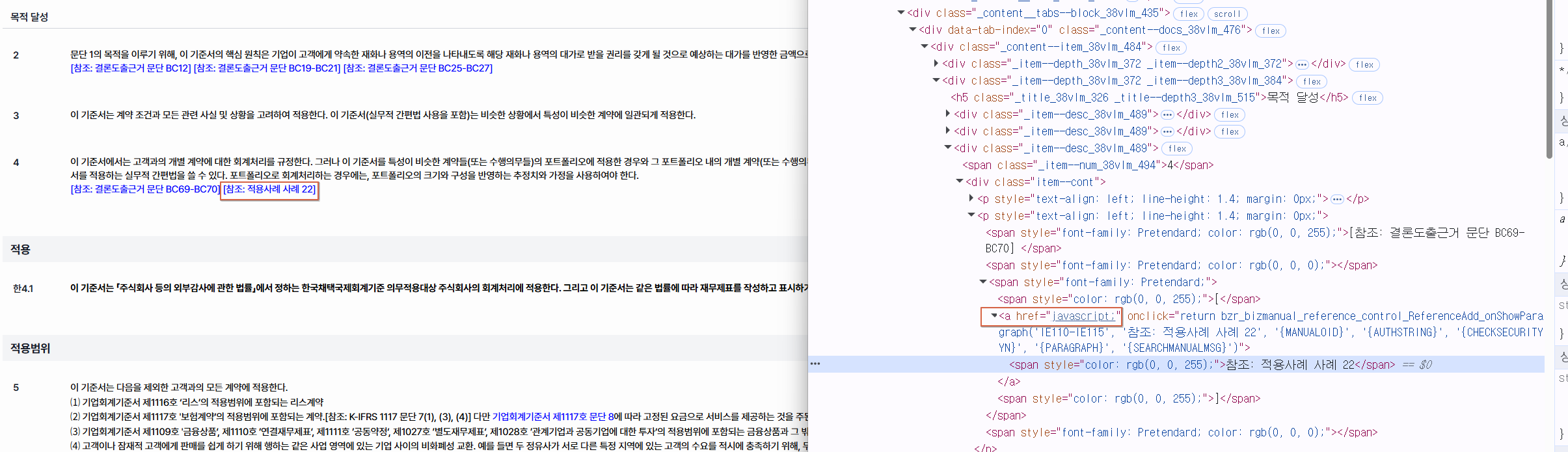This screenshot has height=452, width=1568.
Task: Select the span node containing closing bracket ]
Action: (1129, 399)
